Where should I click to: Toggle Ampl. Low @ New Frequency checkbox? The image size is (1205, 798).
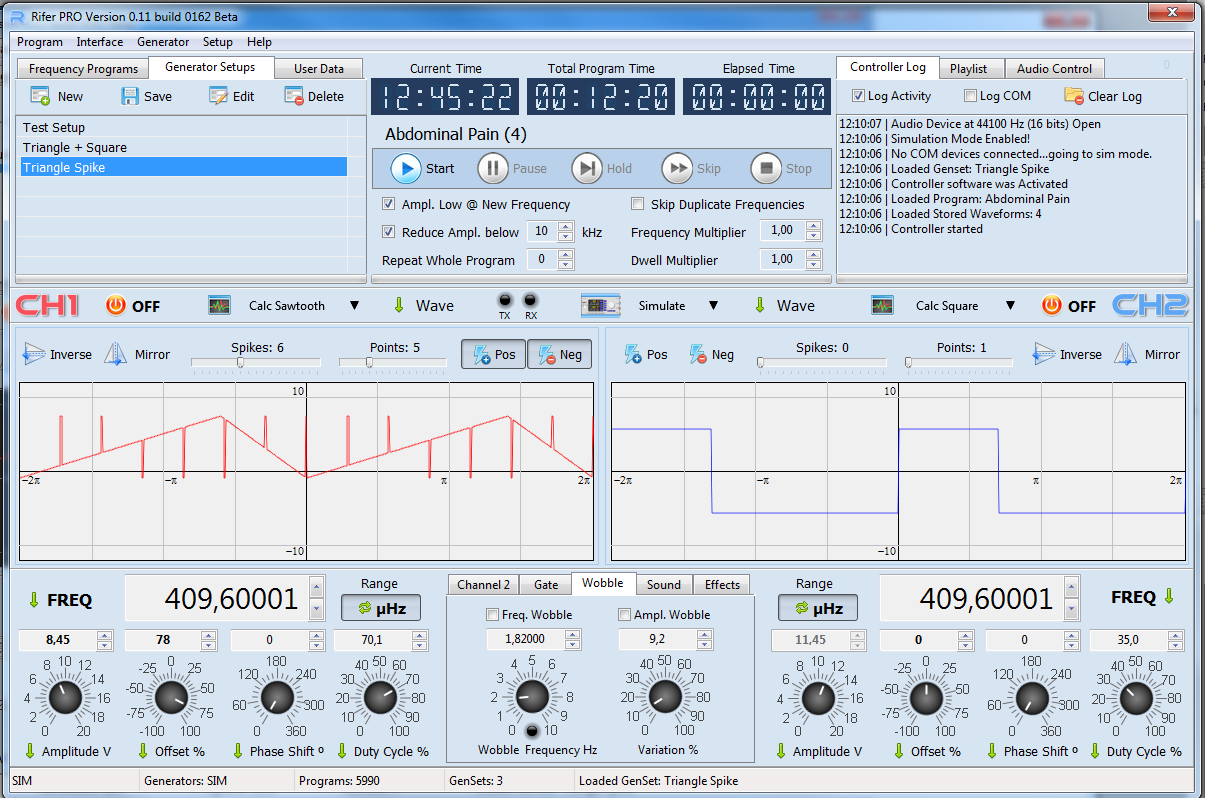click(x=389, y=204)
